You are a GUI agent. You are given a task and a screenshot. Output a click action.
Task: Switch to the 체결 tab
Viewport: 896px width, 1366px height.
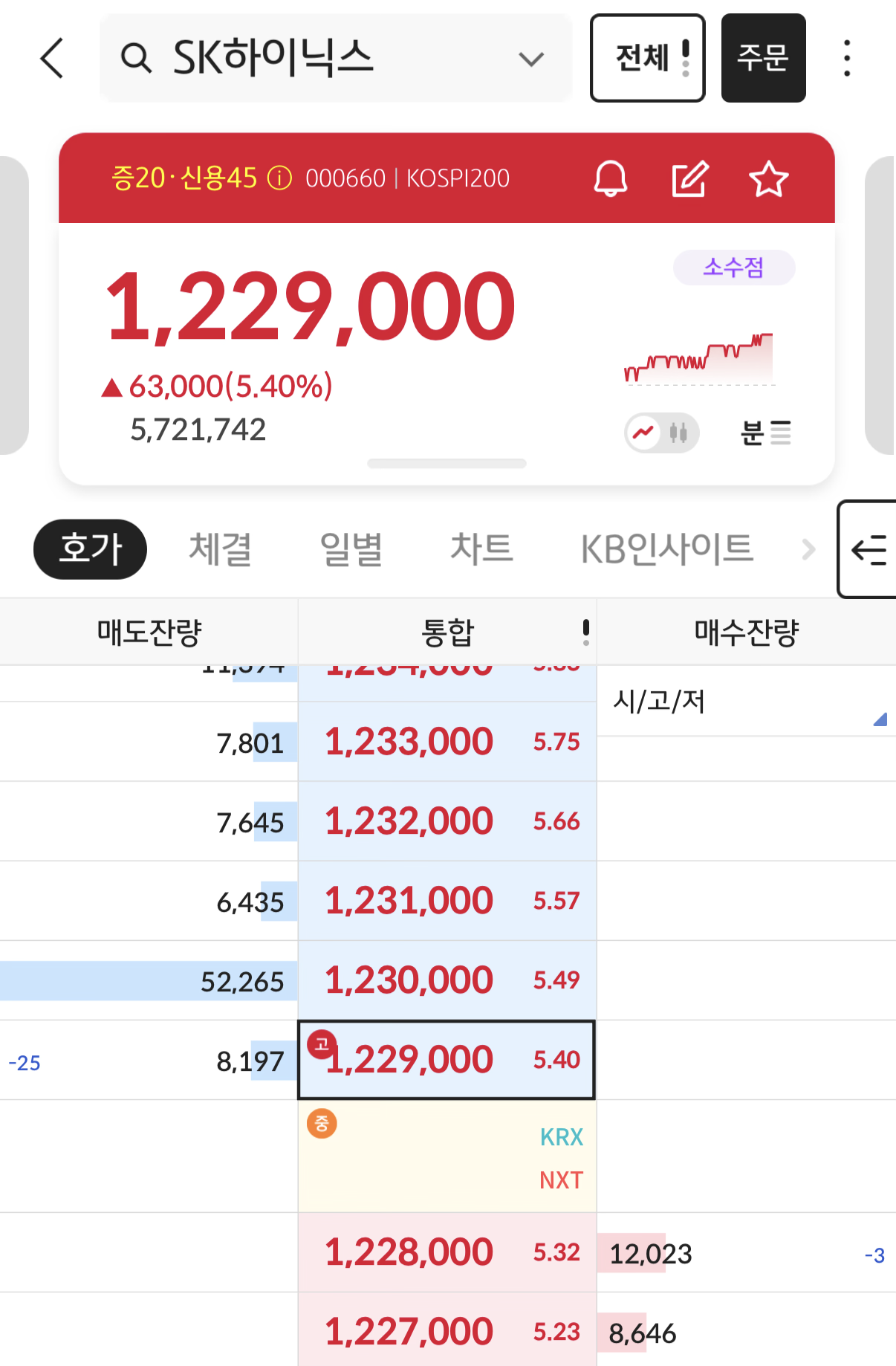point(220,549)
